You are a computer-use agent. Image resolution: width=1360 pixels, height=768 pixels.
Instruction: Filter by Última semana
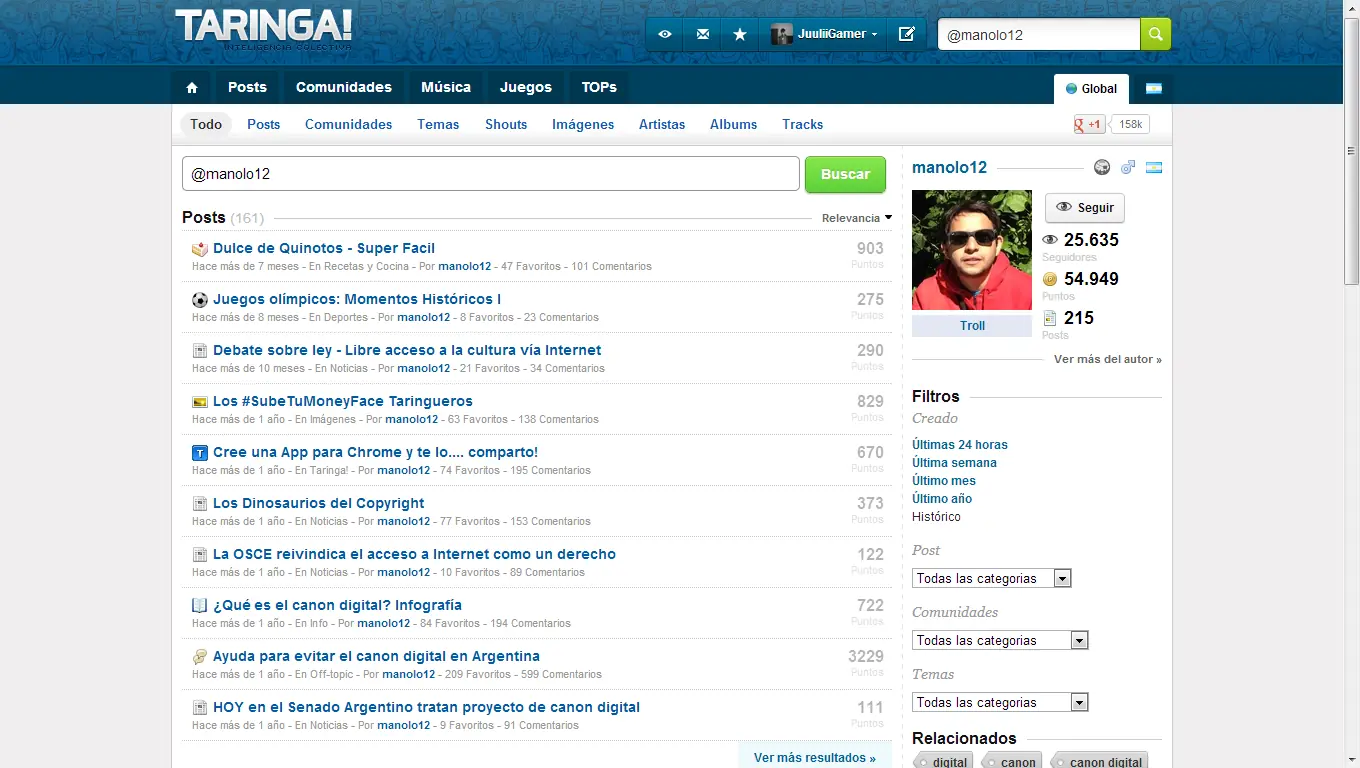click(954, 463)
